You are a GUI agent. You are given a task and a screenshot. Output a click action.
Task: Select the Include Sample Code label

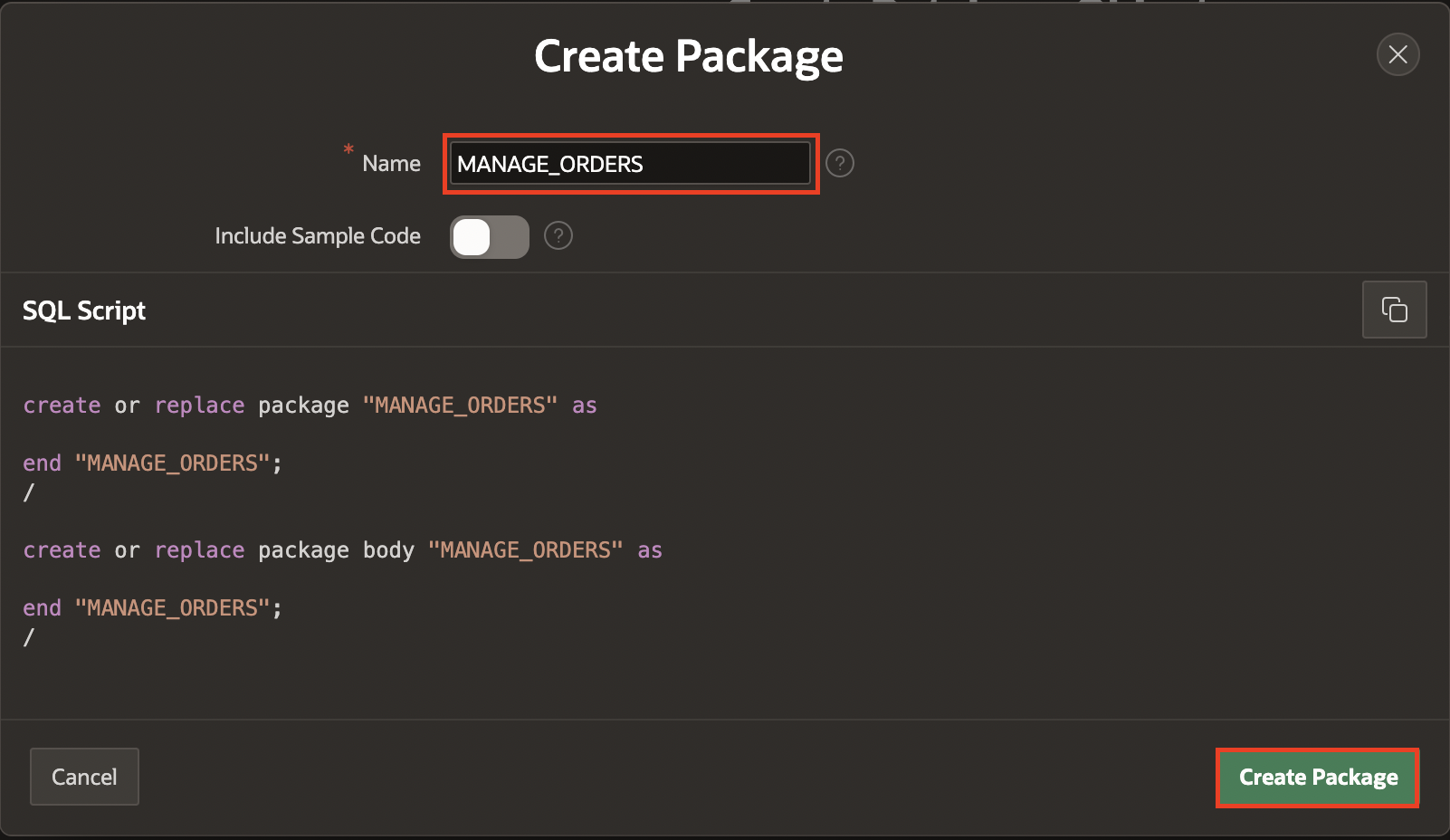[x=318, y=236]
